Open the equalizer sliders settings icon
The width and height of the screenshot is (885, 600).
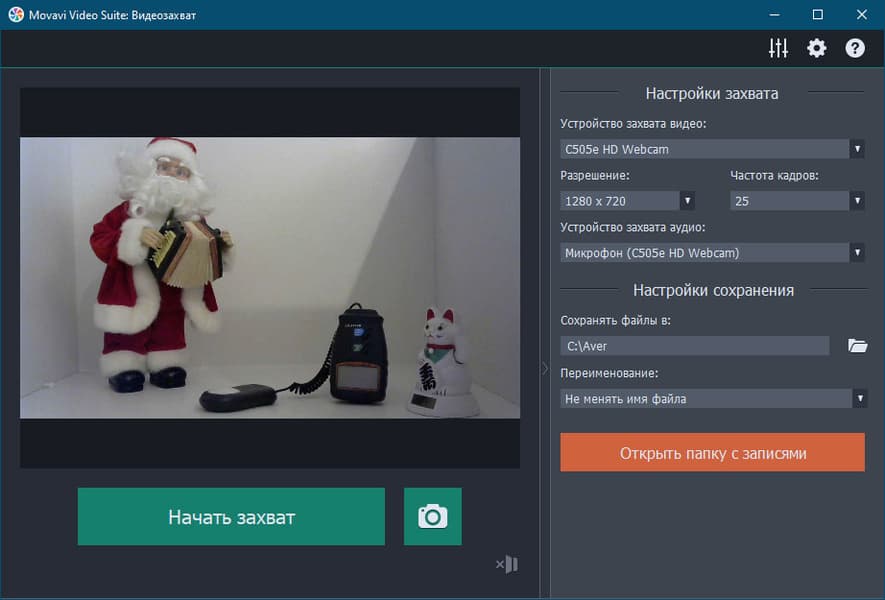(778, 49)
